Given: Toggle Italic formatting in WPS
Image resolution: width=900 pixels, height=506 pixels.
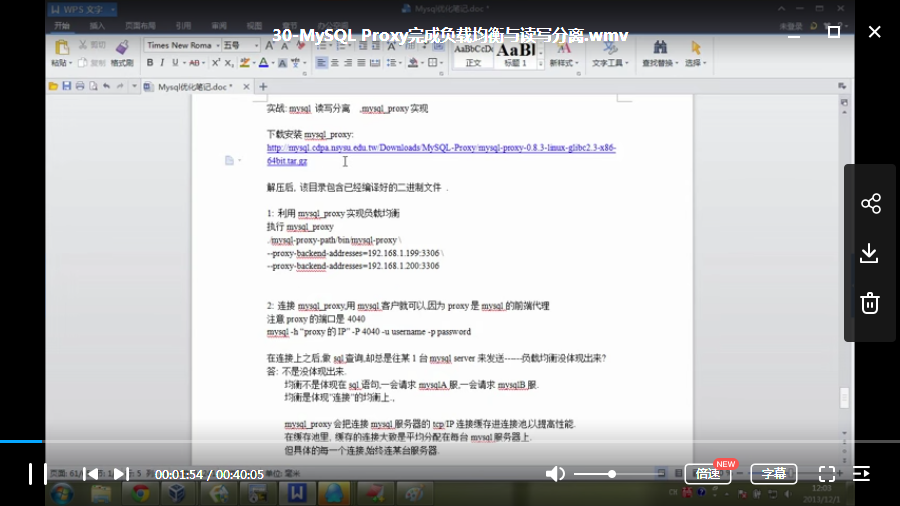Looking at the screenshot, I should click(x=162, y=63).
